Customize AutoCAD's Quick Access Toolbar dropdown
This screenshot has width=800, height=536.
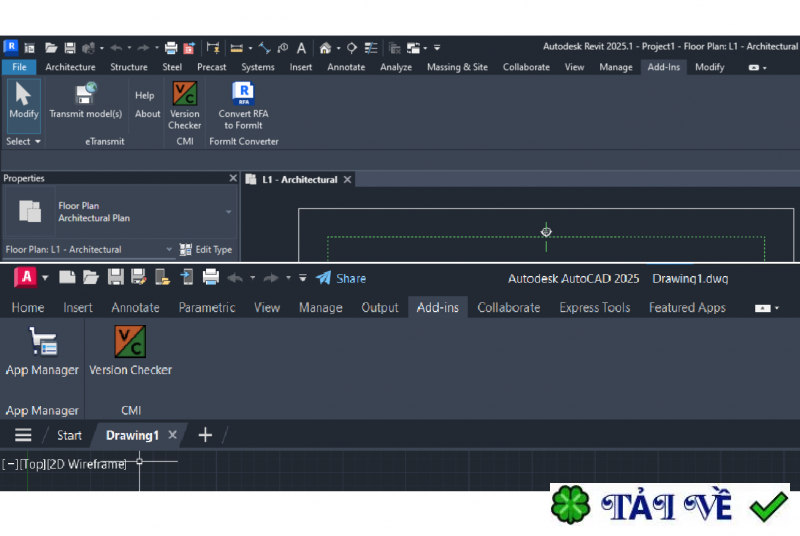303,278
